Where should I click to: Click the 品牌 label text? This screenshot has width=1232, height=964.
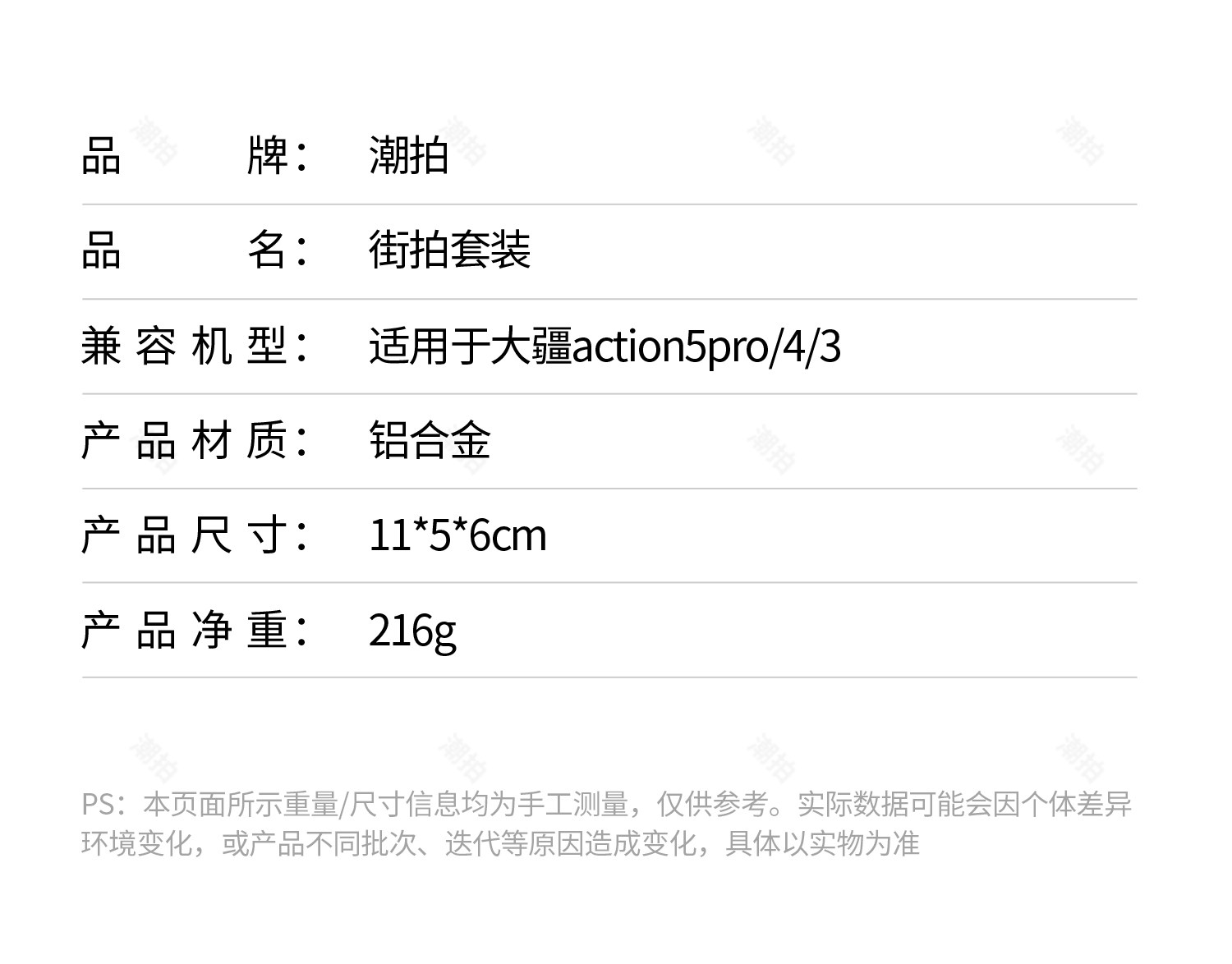coord(195,155)
